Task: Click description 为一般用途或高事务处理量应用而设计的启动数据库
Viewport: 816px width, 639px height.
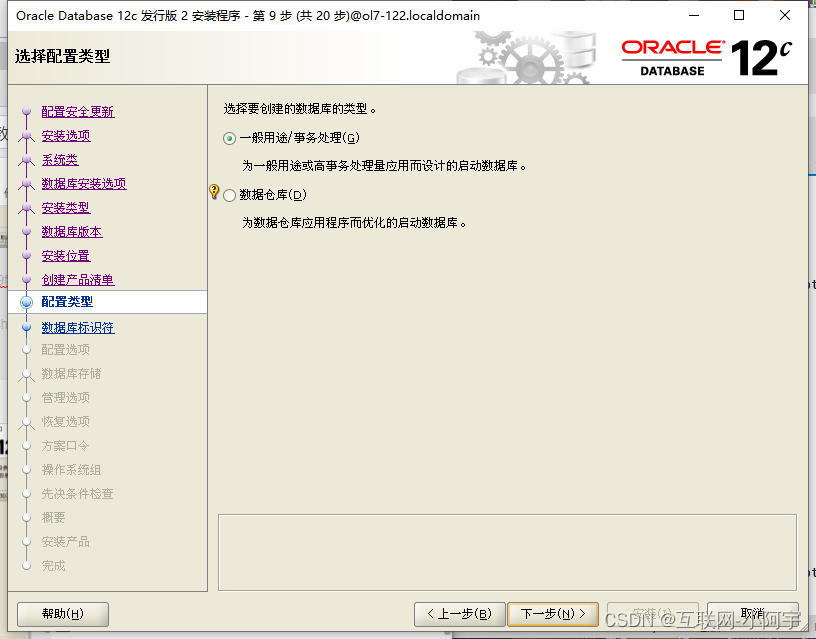Action: (384, 166)
